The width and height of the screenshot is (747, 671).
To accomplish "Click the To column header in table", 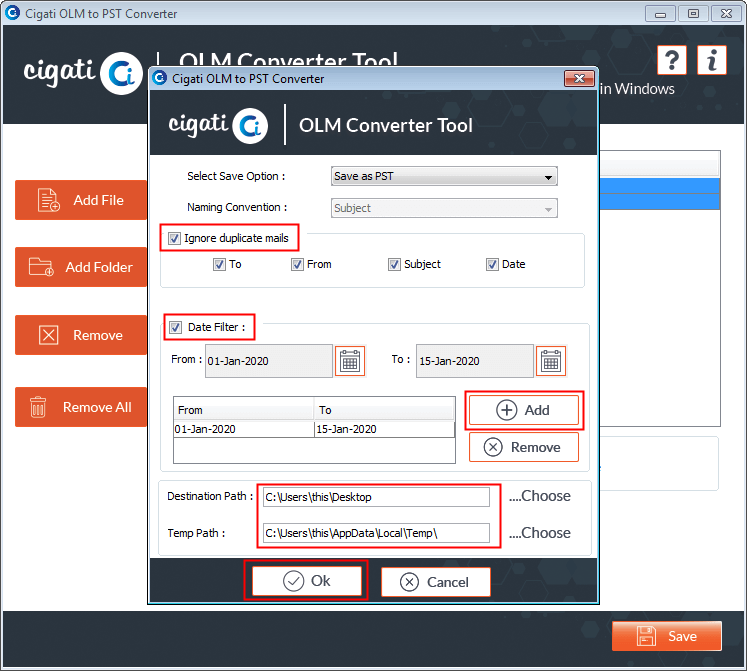I will click(x=384, y=410).
